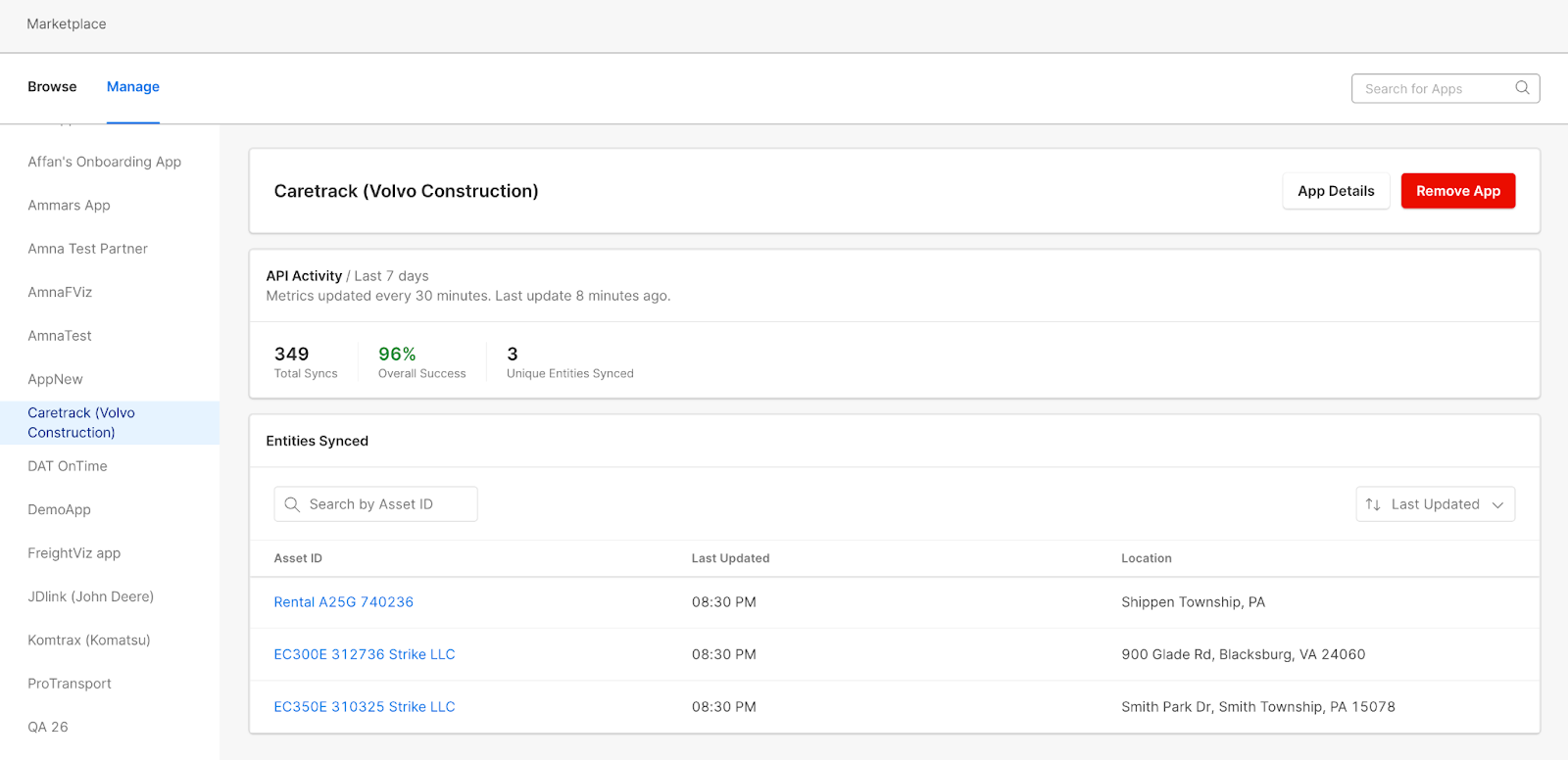The height and width of the screenshot is (760, 1568).
Task: Click magnifier icon in Search by Asset ID
Action: coord(292,504)
